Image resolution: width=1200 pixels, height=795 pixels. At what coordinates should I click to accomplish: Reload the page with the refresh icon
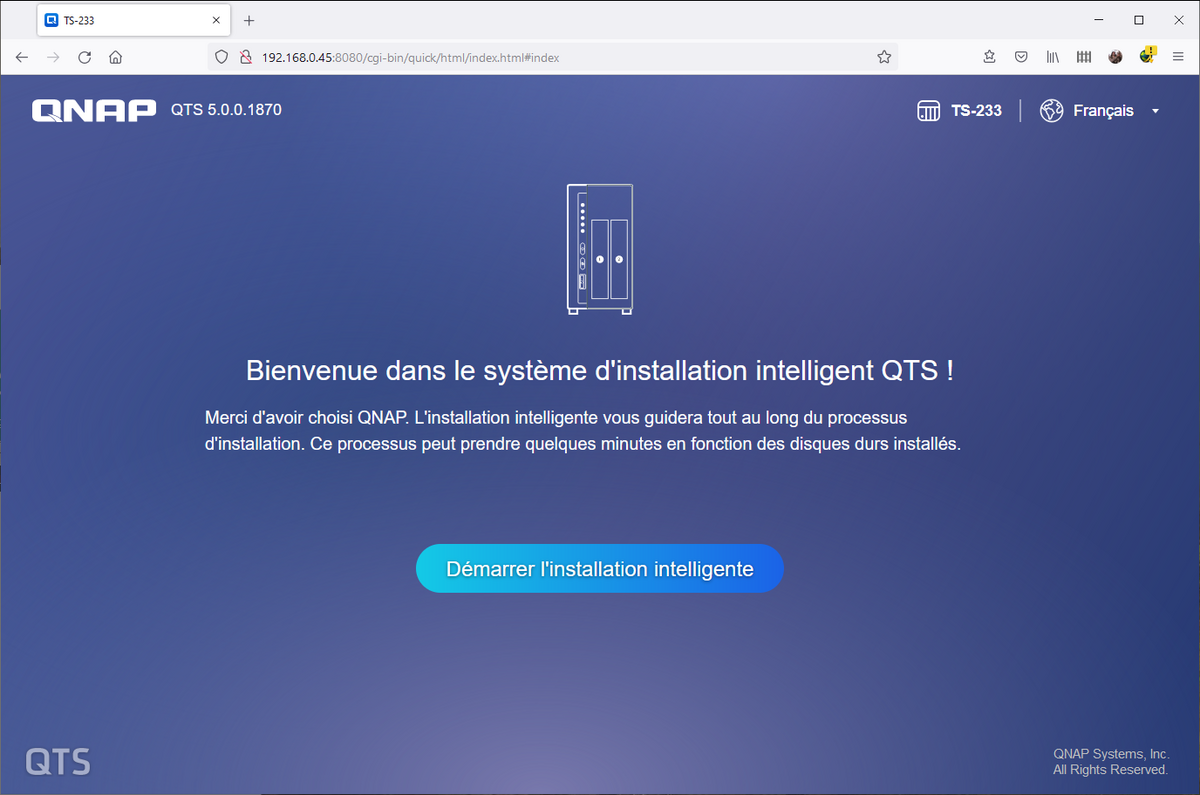85,57
